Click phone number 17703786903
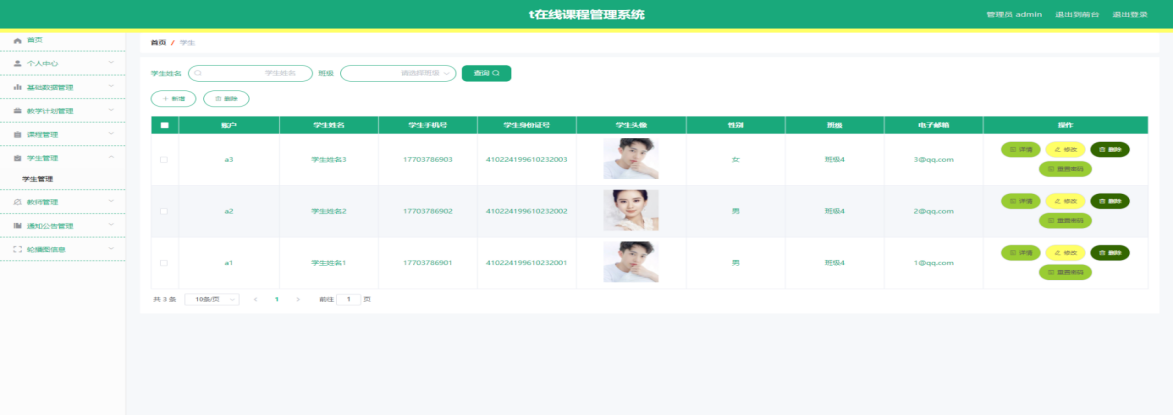The width and height of the screenshot is (1173, 415). click(427, 159)
